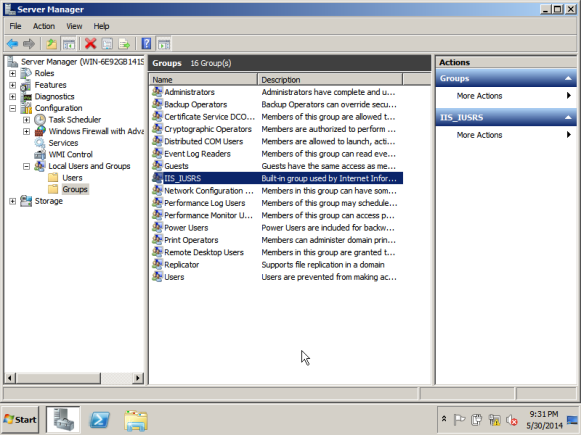581x435 pixels.
Task: Sort the list by Name column header
Action: (x=203, y=79)
